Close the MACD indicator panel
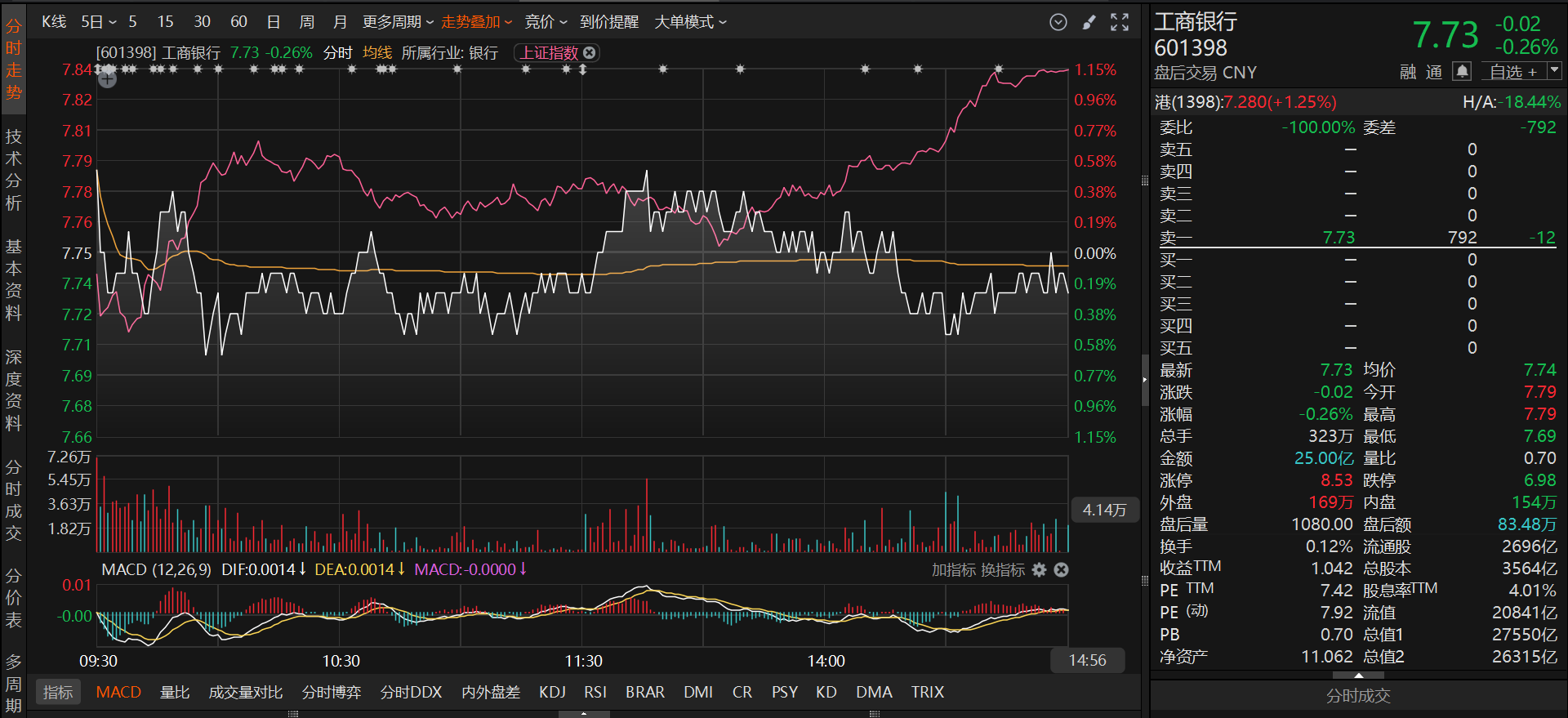1568x718 pixels. coord(1061,569)
